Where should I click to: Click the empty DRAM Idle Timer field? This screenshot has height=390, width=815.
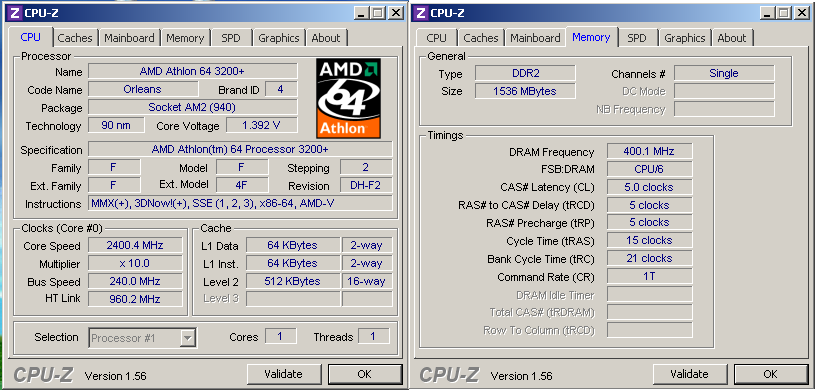point(649,294)
